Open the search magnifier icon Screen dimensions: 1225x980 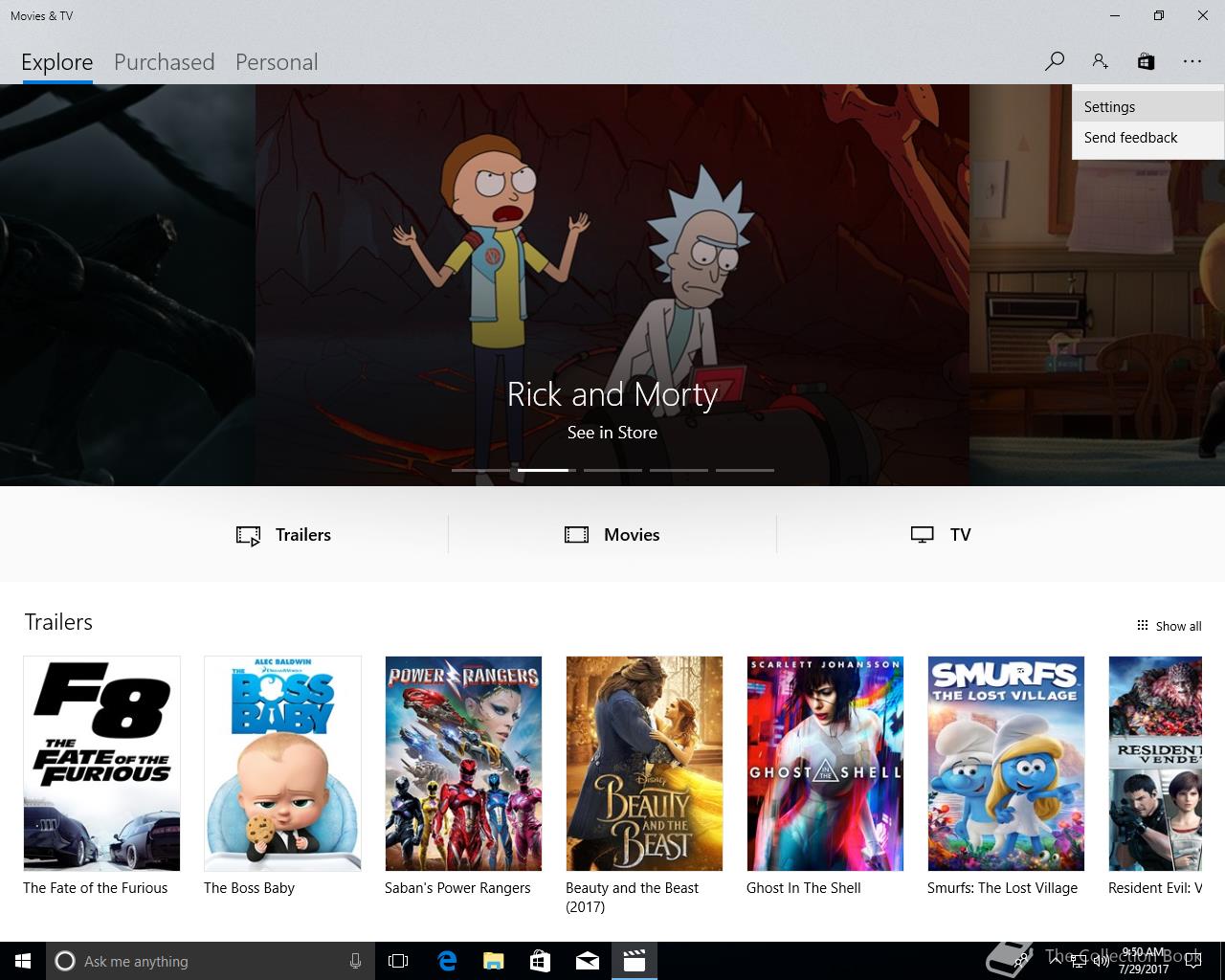click(1054, 61)
